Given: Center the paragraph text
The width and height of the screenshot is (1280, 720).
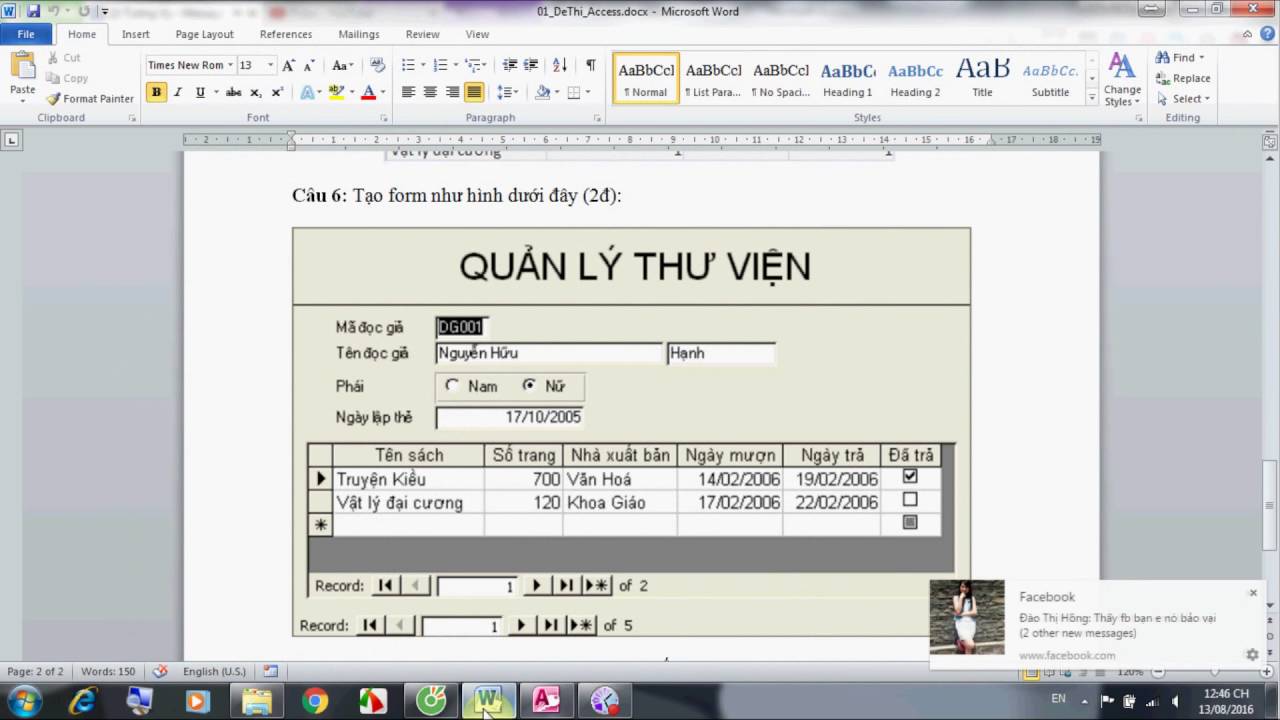Looking at the screenshot, I should pyautogui.click(x=430, y=92).
